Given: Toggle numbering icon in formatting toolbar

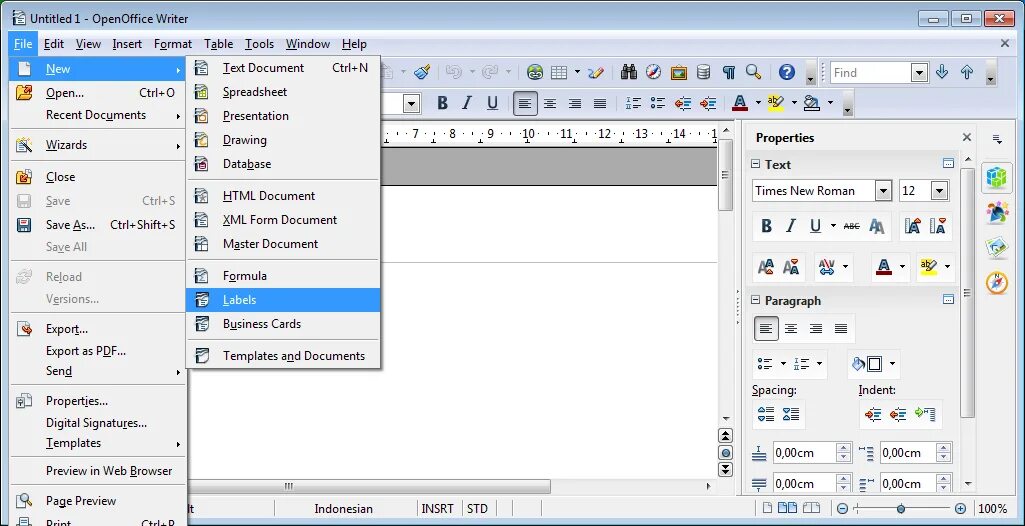Looking at the screenshot, I should [x=633, y=103].
